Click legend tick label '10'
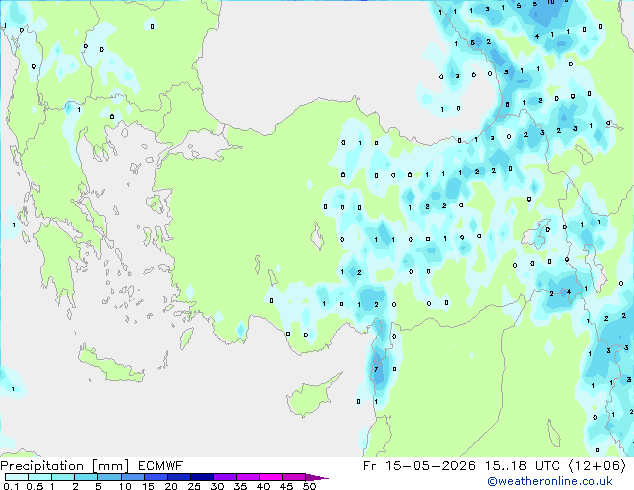This screenshot has height=490, width=634. [x=125, y=486]
